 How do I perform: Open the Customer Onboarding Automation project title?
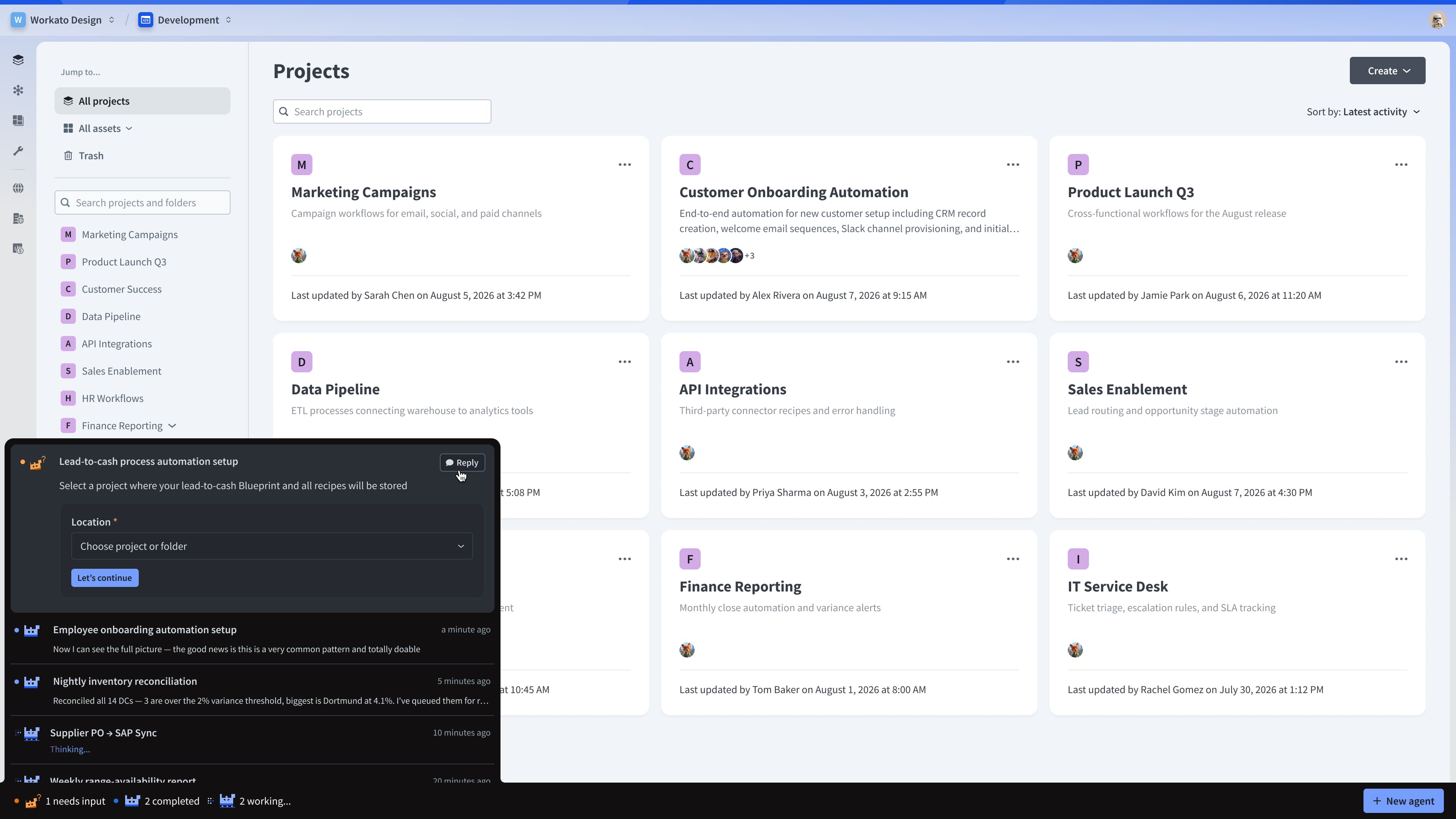click(794, 192)
